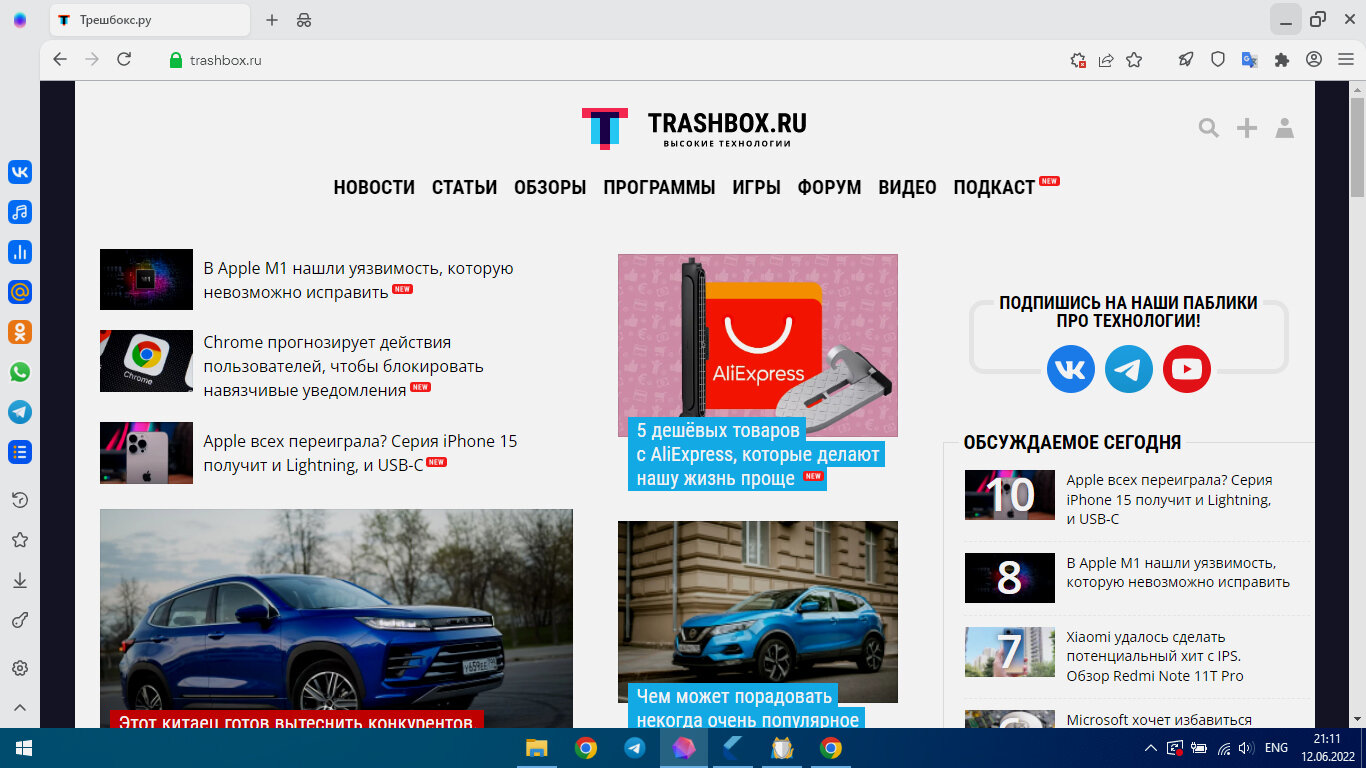Open the НОВОСТИ menu section
Image resolution: width=1366 pixels, height=768 pixels.
(374, 187)
